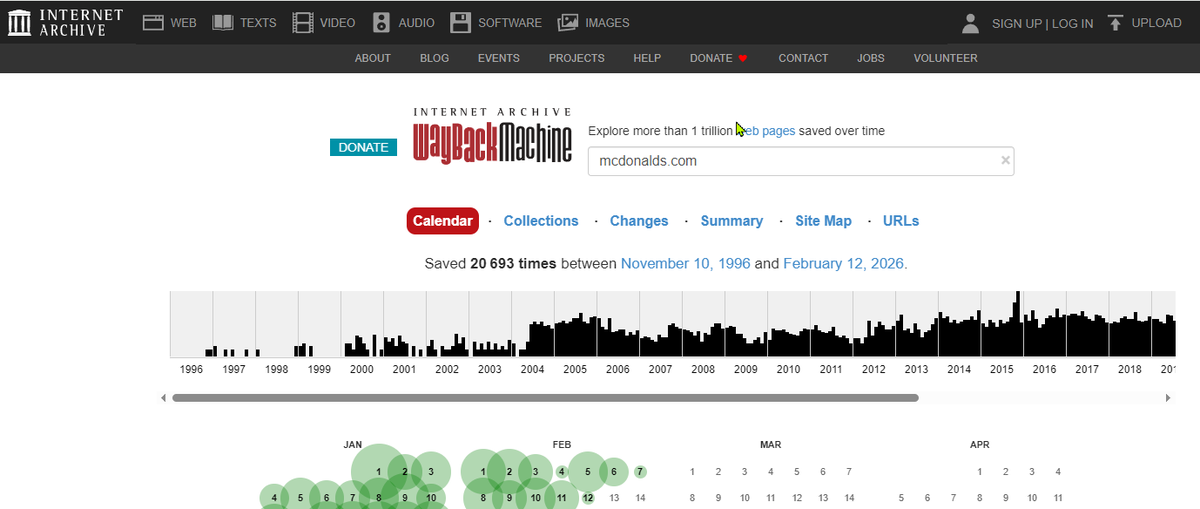1200x509 pixels.
Task: Open the About menu item
Action: click(x=373, y=58)
